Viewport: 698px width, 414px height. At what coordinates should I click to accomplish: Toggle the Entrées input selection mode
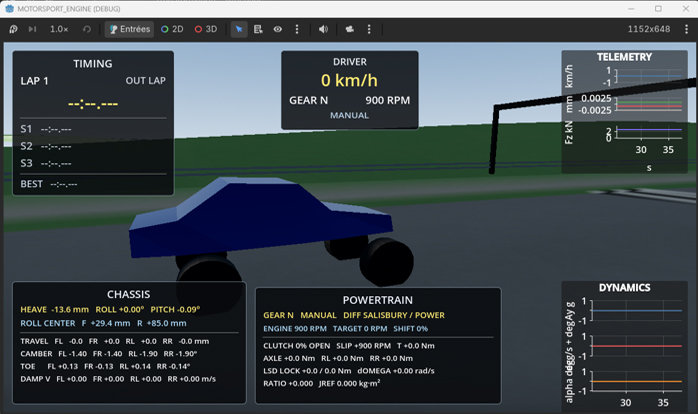coord(130,29)
